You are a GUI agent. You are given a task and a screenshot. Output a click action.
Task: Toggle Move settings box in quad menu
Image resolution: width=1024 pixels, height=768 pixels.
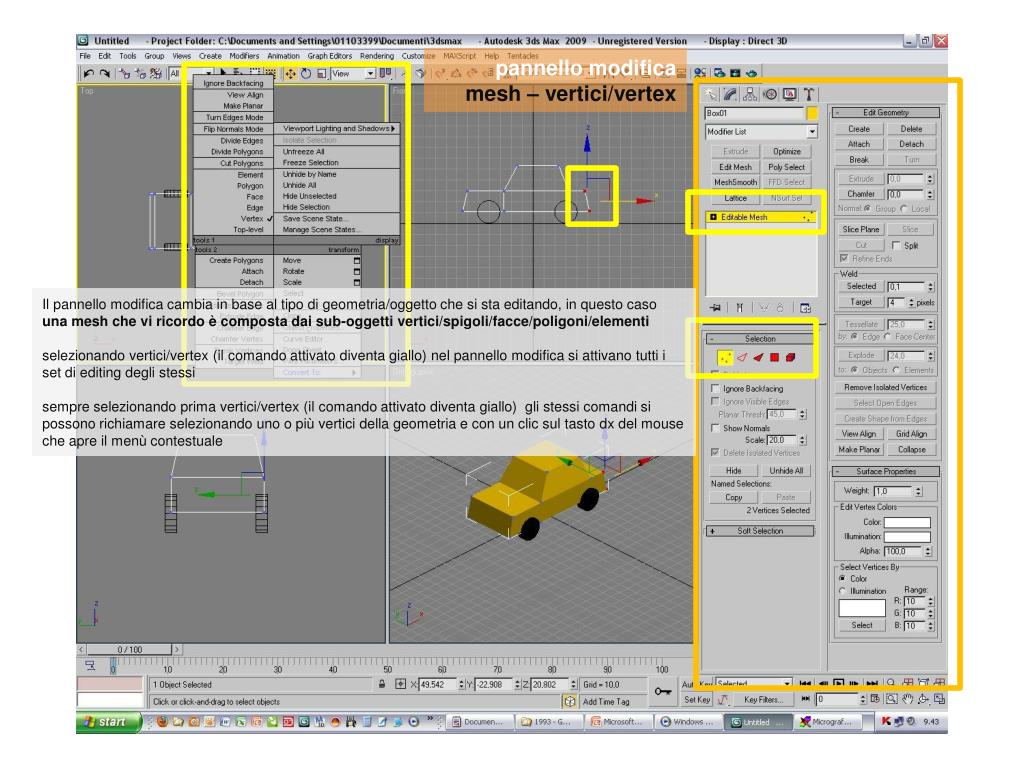[x=357, y=260]
